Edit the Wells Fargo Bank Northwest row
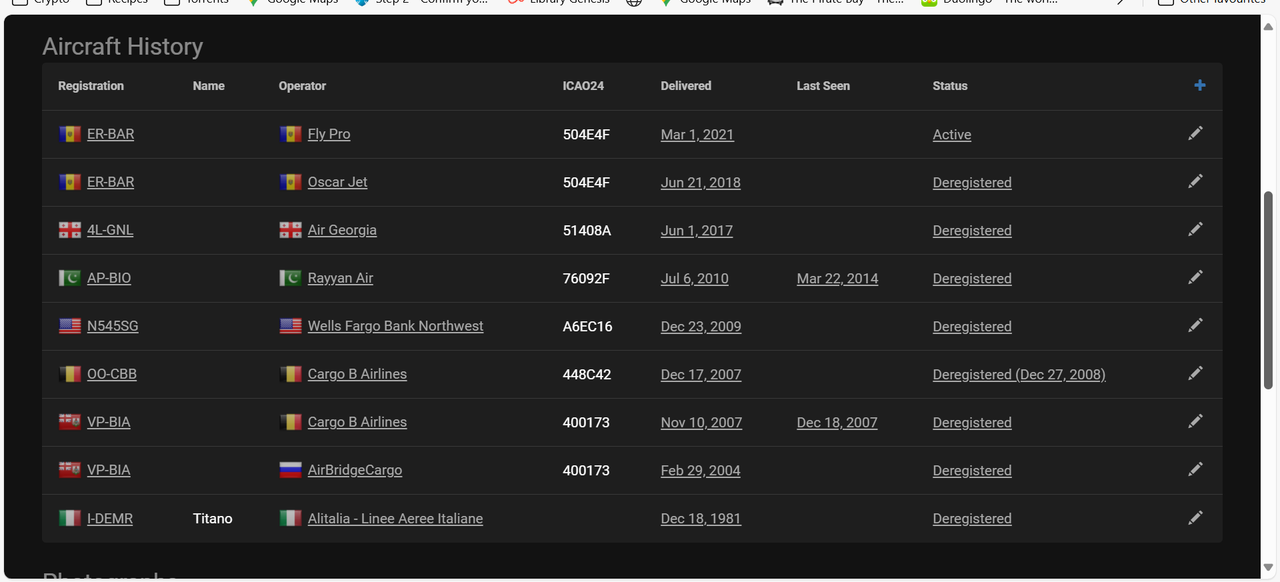 tap(1195, 325)
